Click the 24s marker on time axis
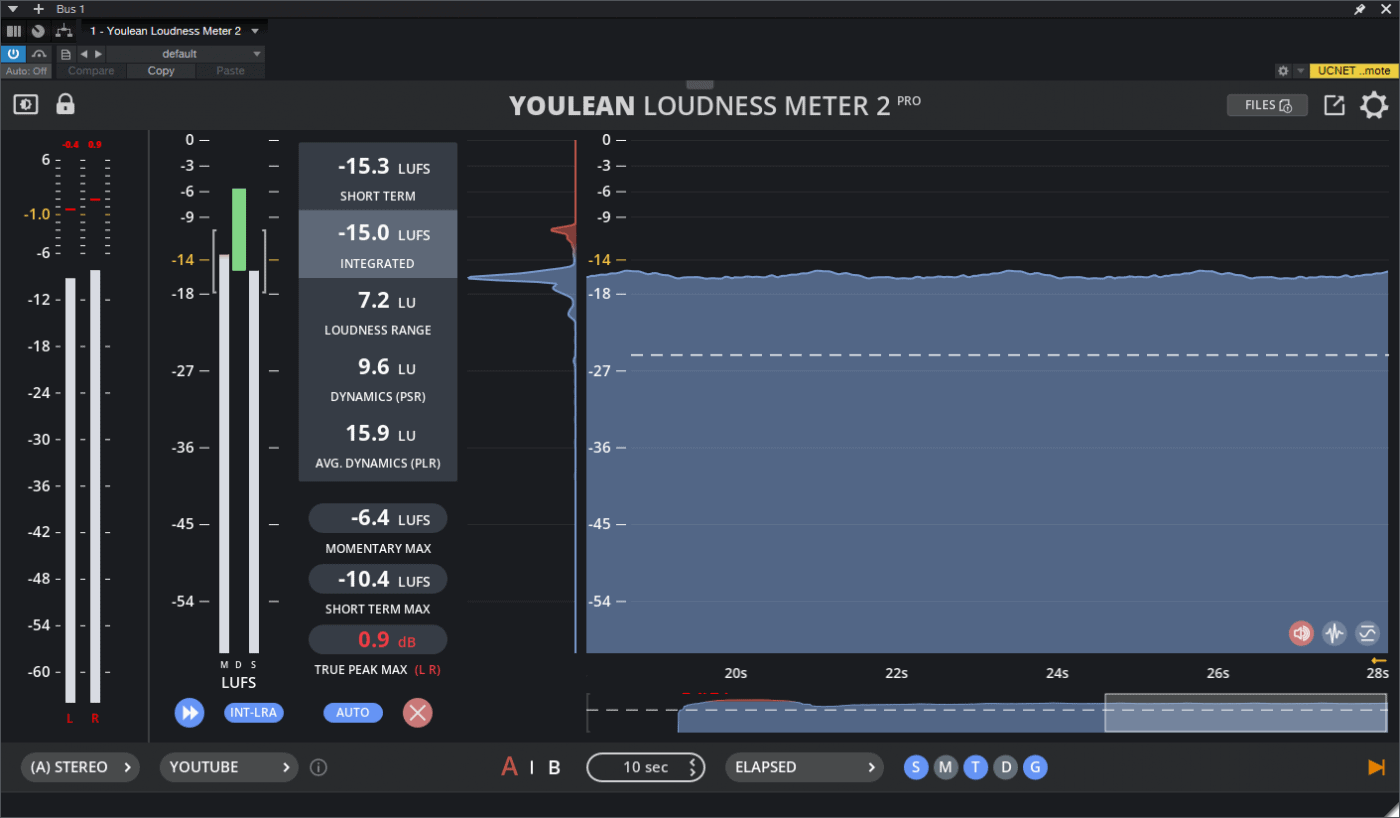 coord(1057,673)
